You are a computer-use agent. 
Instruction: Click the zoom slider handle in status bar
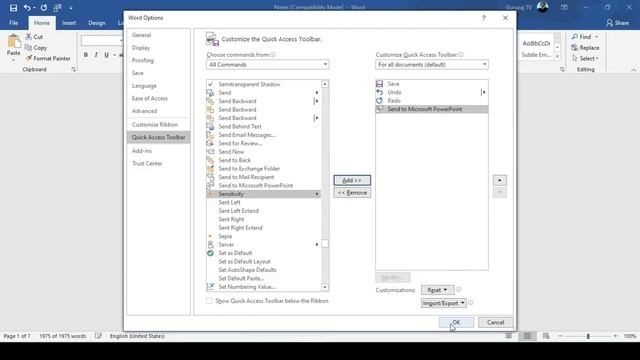[588, 336]
